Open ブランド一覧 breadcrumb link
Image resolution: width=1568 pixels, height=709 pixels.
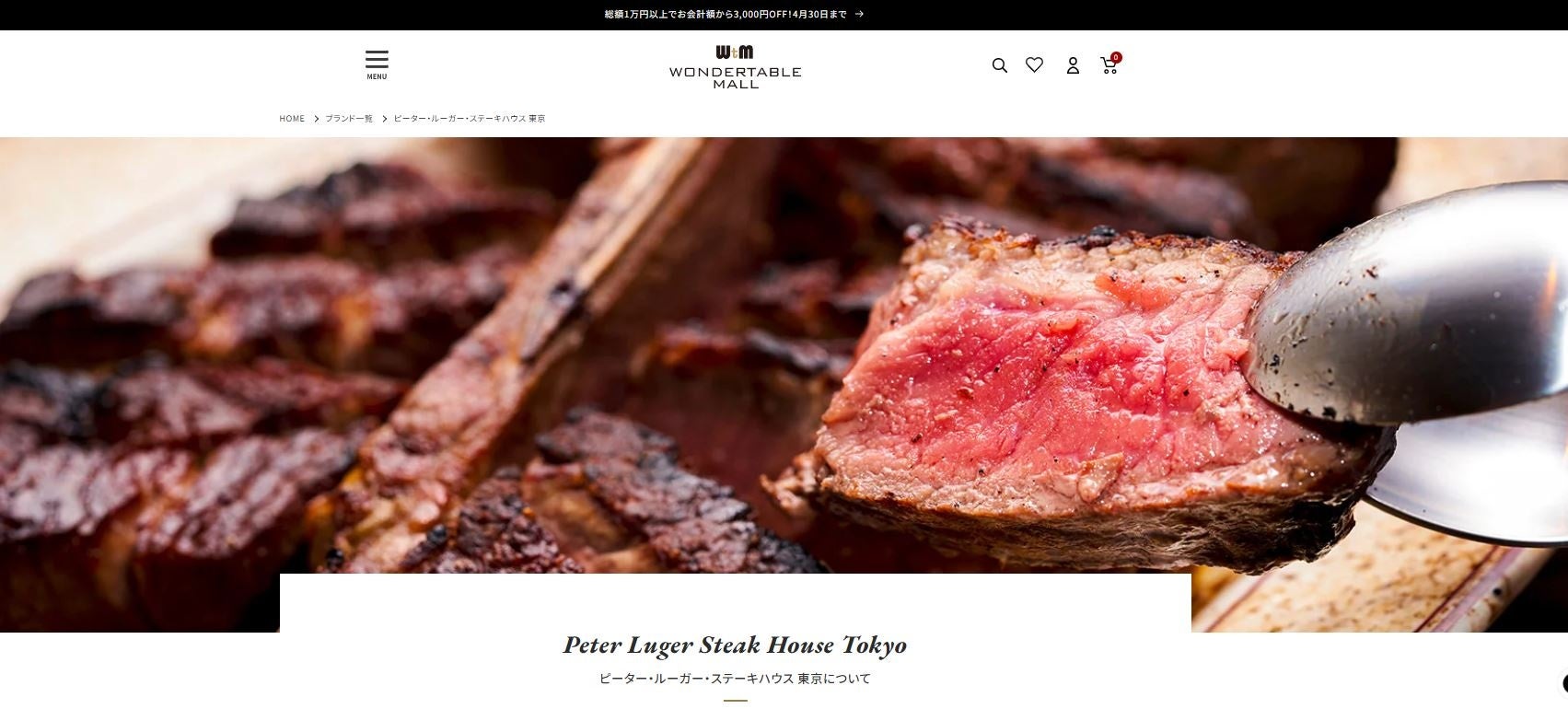pyautogui.click(x=349, y=119)
